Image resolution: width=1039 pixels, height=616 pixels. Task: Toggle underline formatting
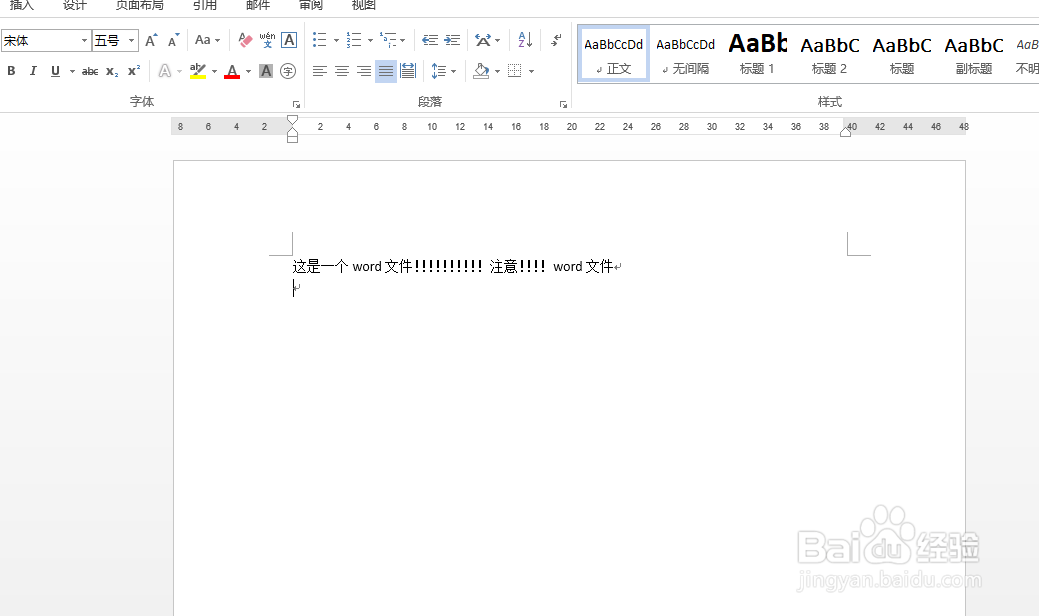coord(55,71)
